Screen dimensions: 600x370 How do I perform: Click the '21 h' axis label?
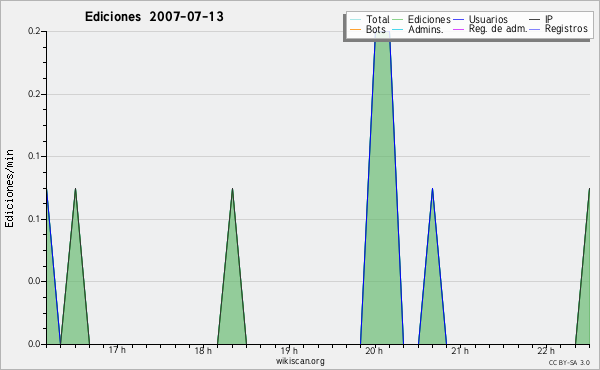(460, 350)
